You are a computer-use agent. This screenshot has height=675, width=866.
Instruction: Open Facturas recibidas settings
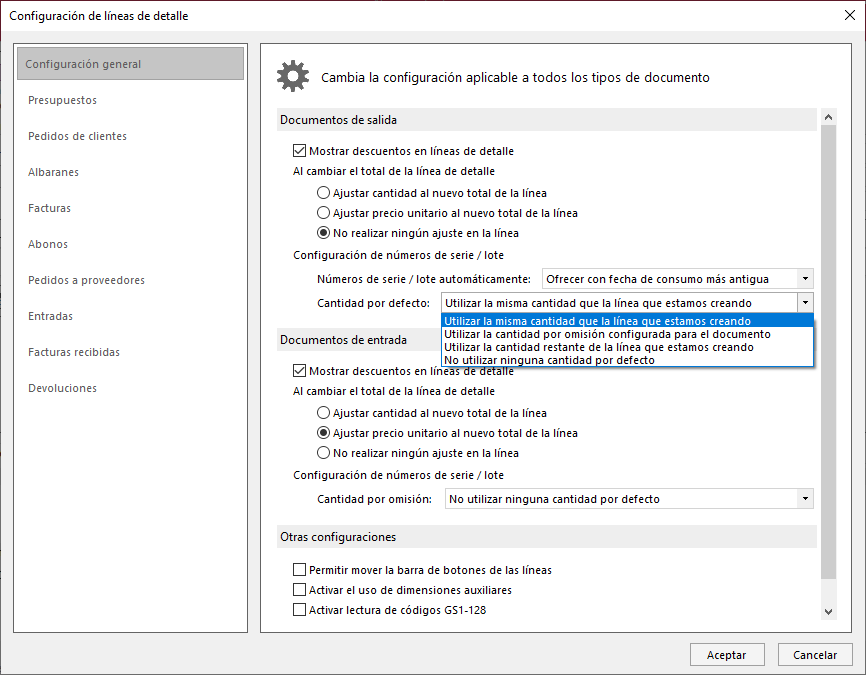[74, 352]
